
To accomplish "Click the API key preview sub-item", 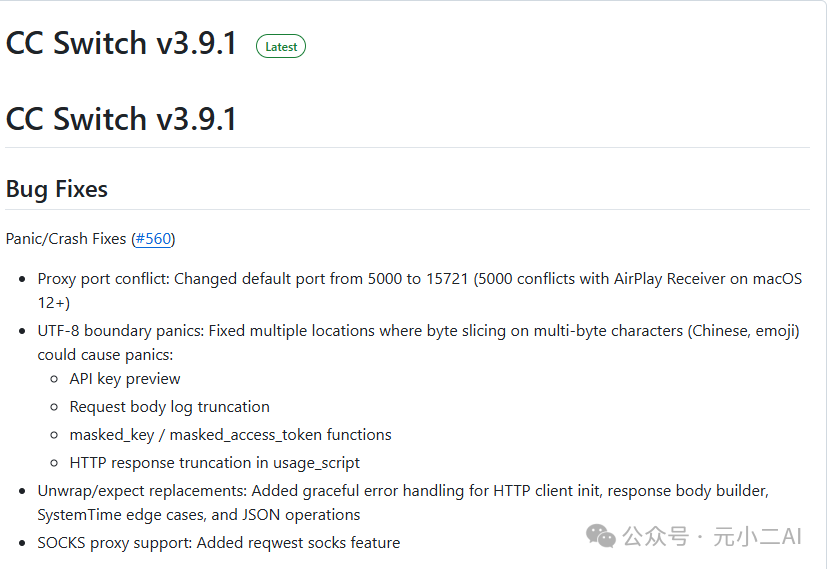I will click(x=125, y=379).
